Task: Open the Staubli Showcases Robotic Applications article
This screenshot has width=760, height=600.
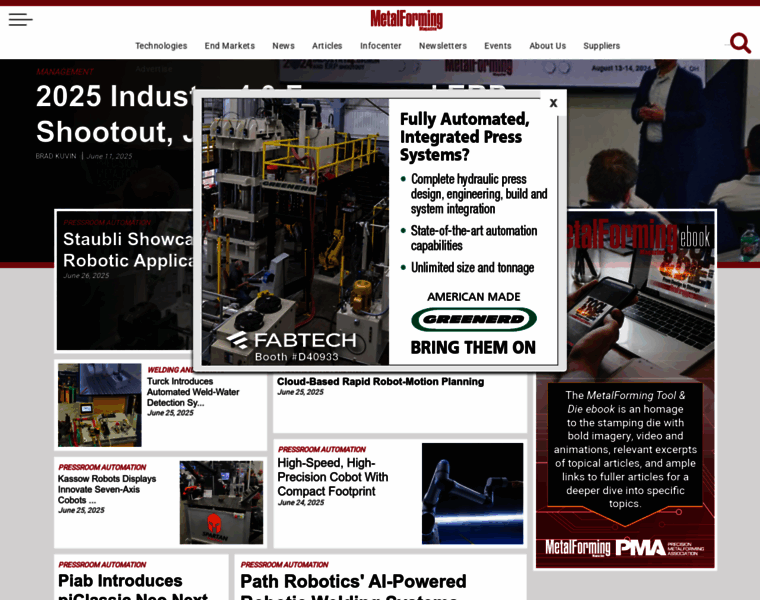Action: [x=128, y=250]
